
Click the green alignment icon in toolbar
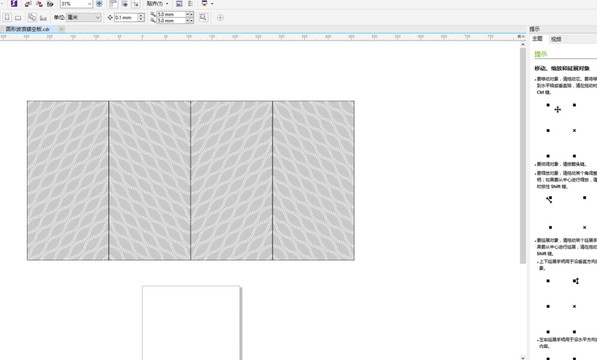190,4
